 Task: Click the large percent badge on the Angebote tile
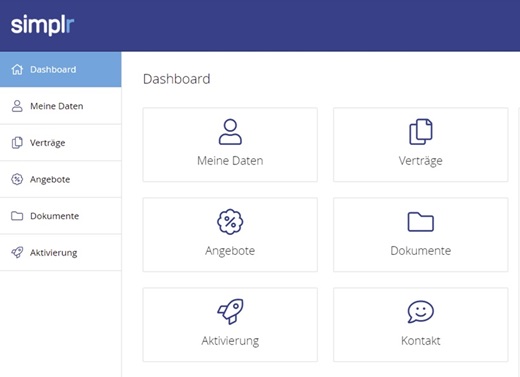click(x=230, y=222)
